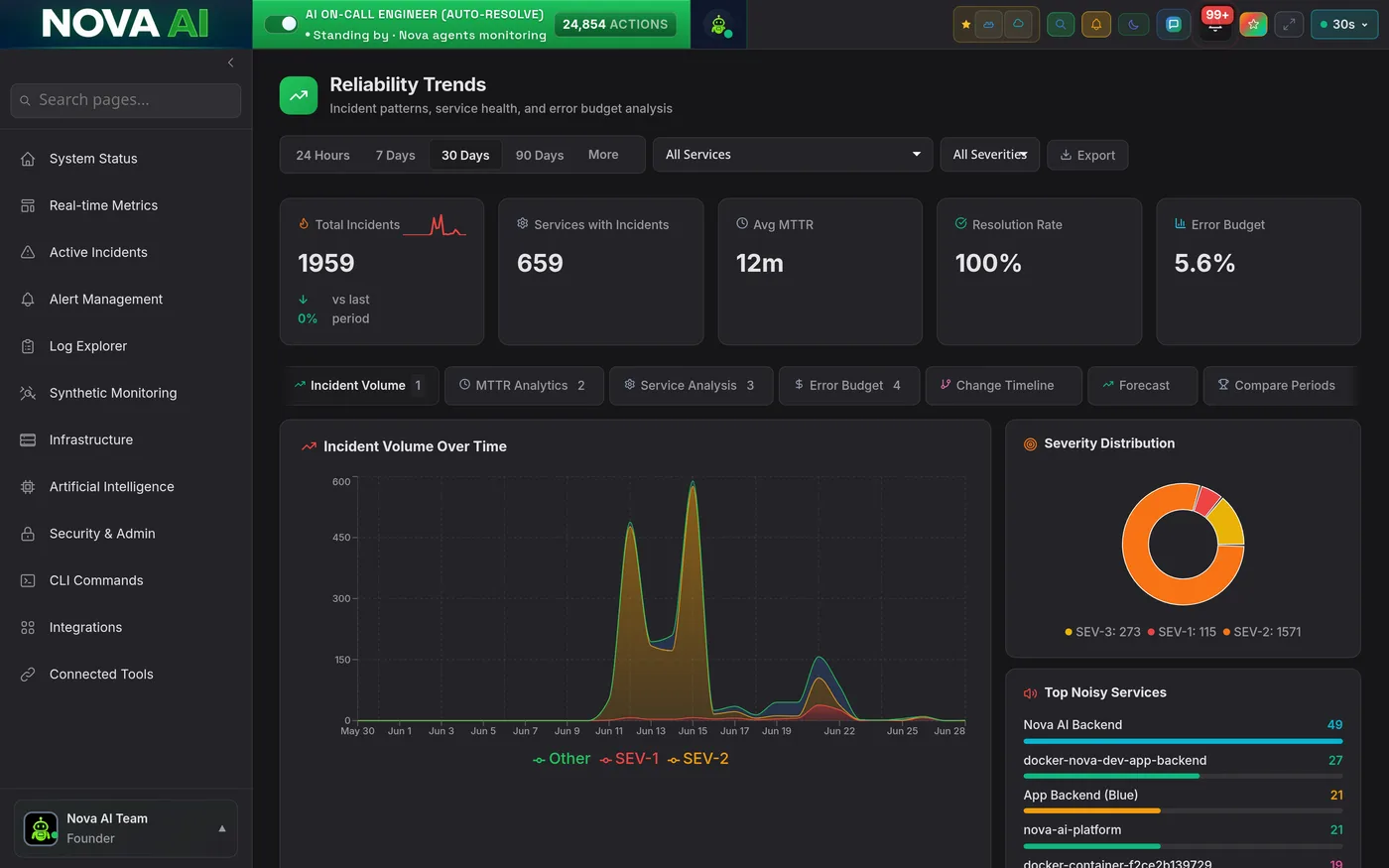Screen dimensions: 1389x868
Task: Toggle SEV-1 series in chart legend
Action: point(629,759)
